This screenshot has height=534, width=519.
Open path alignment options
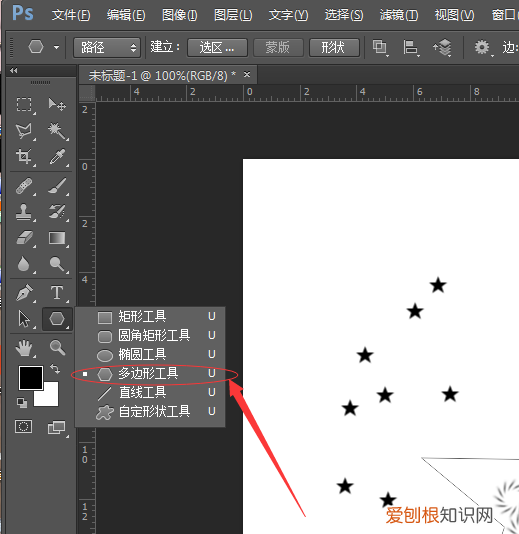click(410, 47)
